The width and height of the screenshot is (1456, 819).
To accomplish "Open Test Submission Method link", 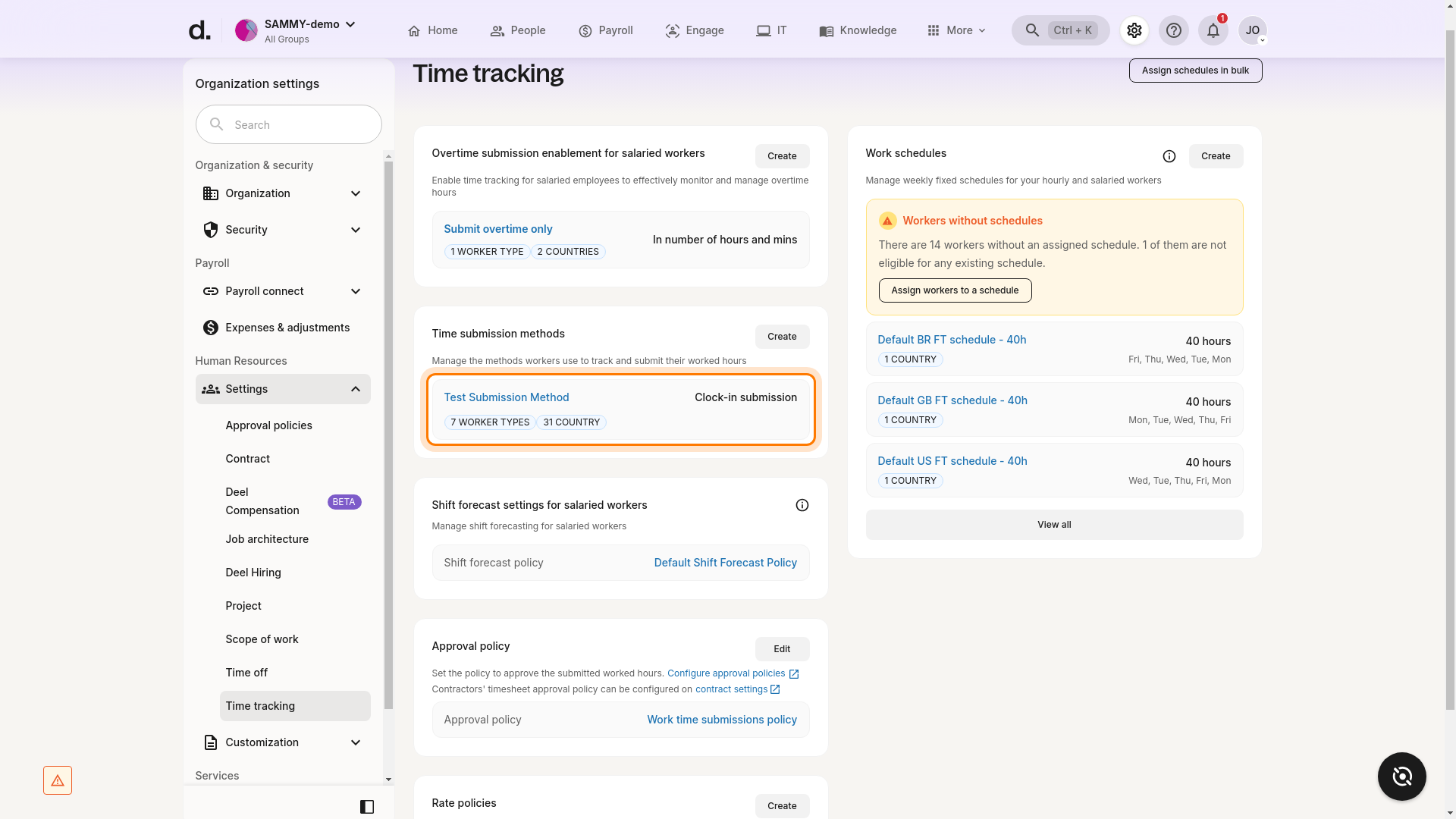I will coord(506,397).
